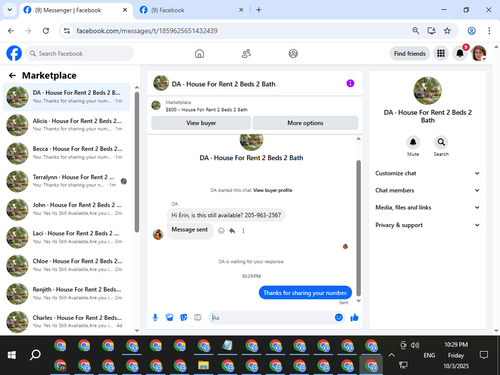Open the Windows notification center icon
Image resolution: width=500 pixels, height=375 pixels.
point(483,355)
